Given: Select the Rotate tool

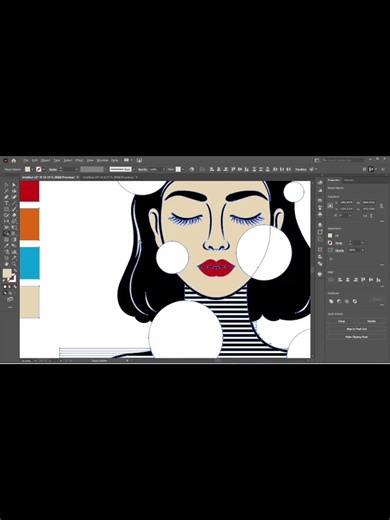Looking at the screenshot, I should click(x=6, y=221).
